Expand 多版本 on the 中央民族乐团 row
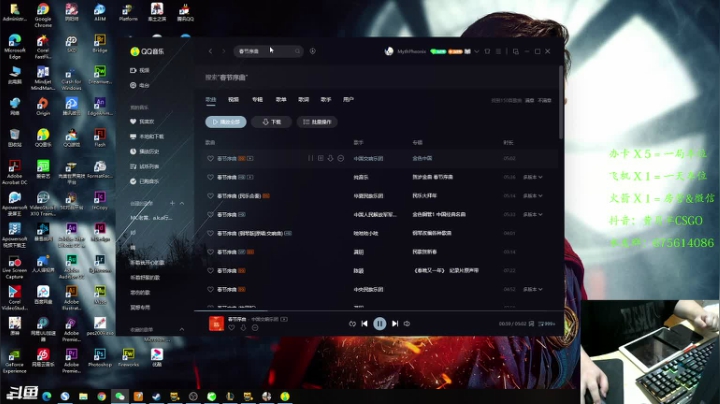720x404 pixels. click(x=533, y=290)
